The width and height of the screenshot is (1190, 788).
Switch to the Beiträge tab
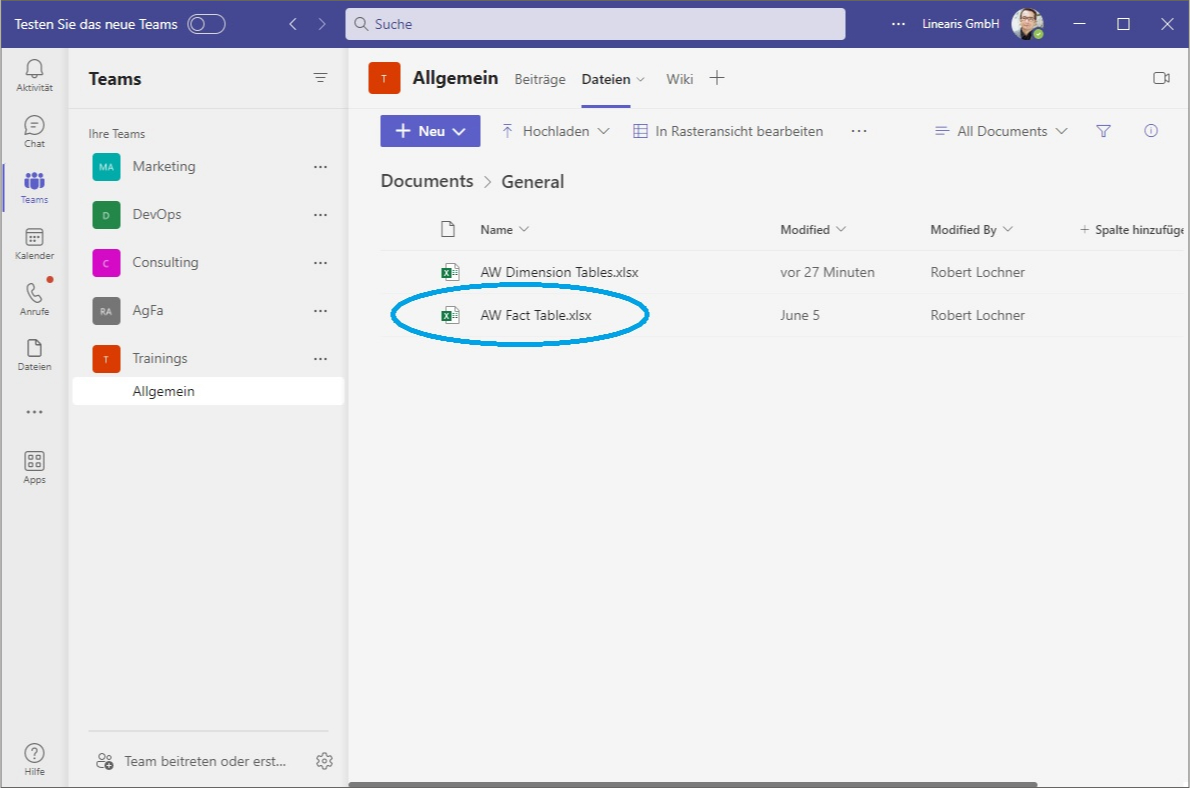pyautogui.click(x=540, y=78)
